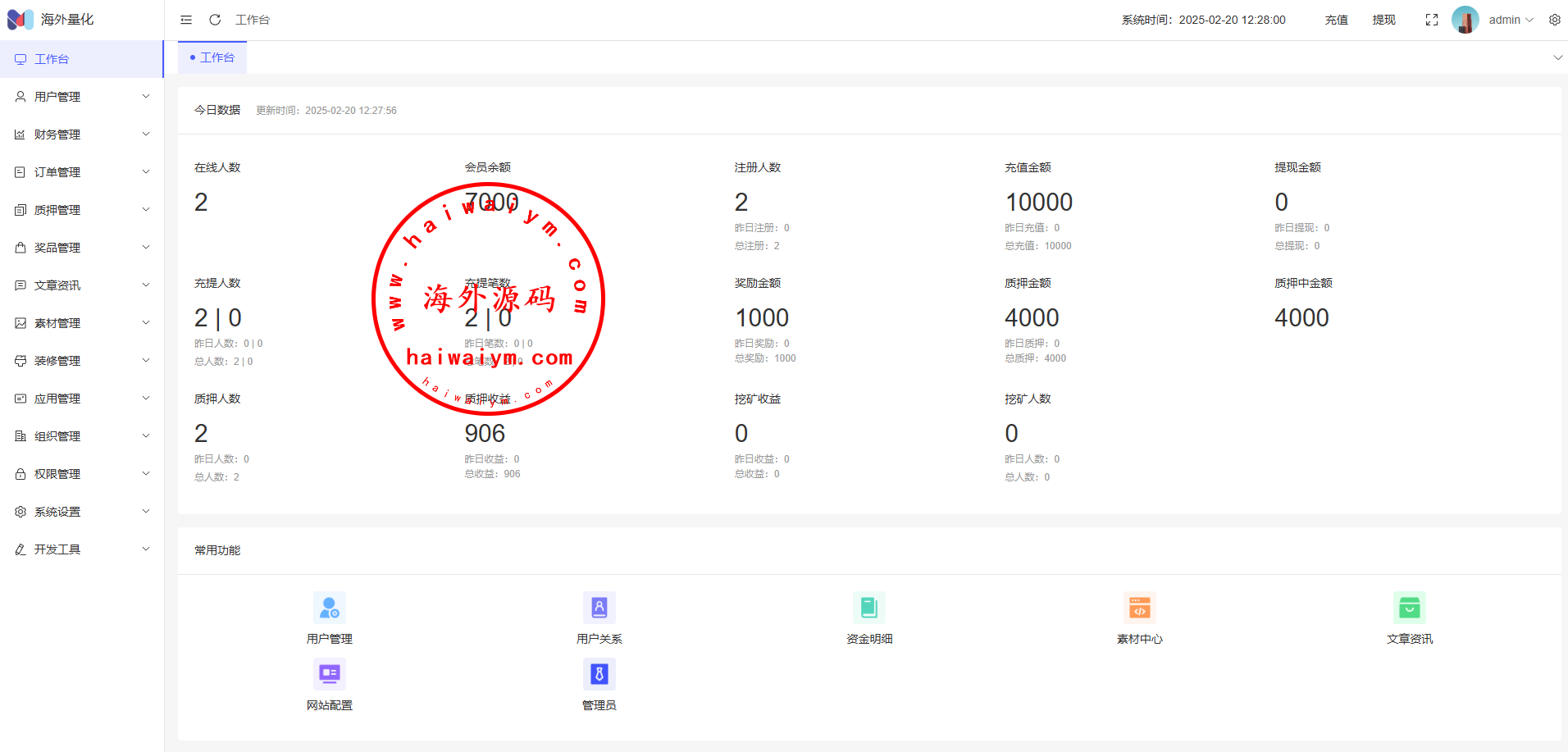Open 素材中心 shortcut icon

coord(1139,608)
